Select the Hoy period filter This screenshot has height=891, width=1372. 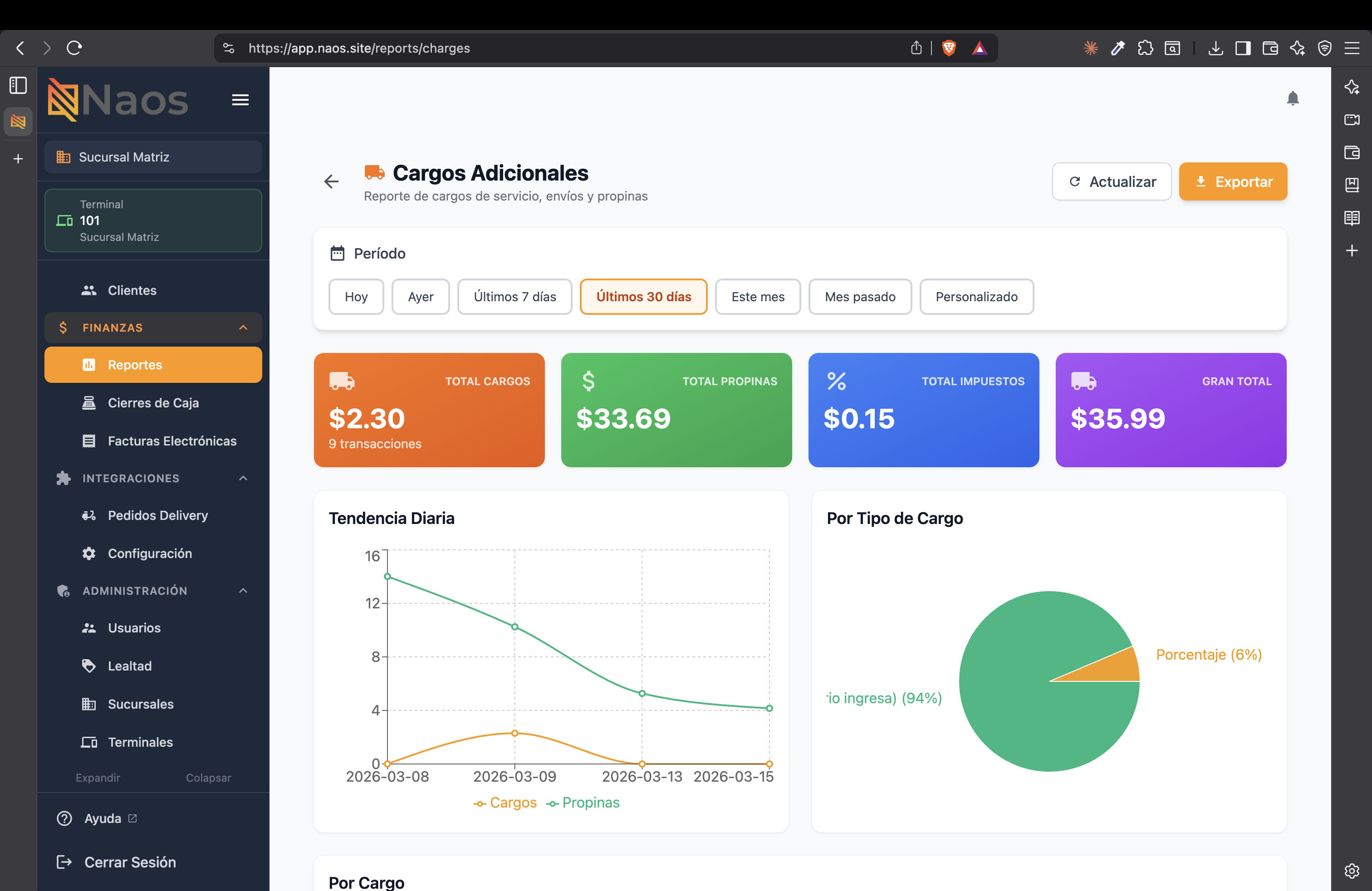coord(356,297)
